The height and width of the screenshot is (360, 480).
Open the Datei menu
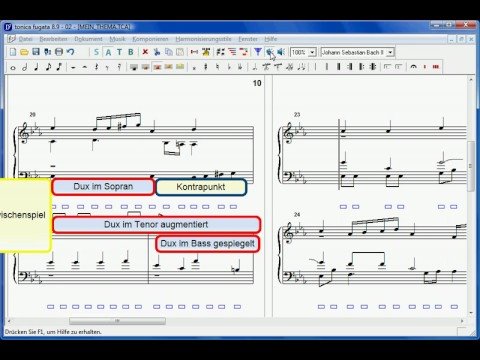[25, 39]
